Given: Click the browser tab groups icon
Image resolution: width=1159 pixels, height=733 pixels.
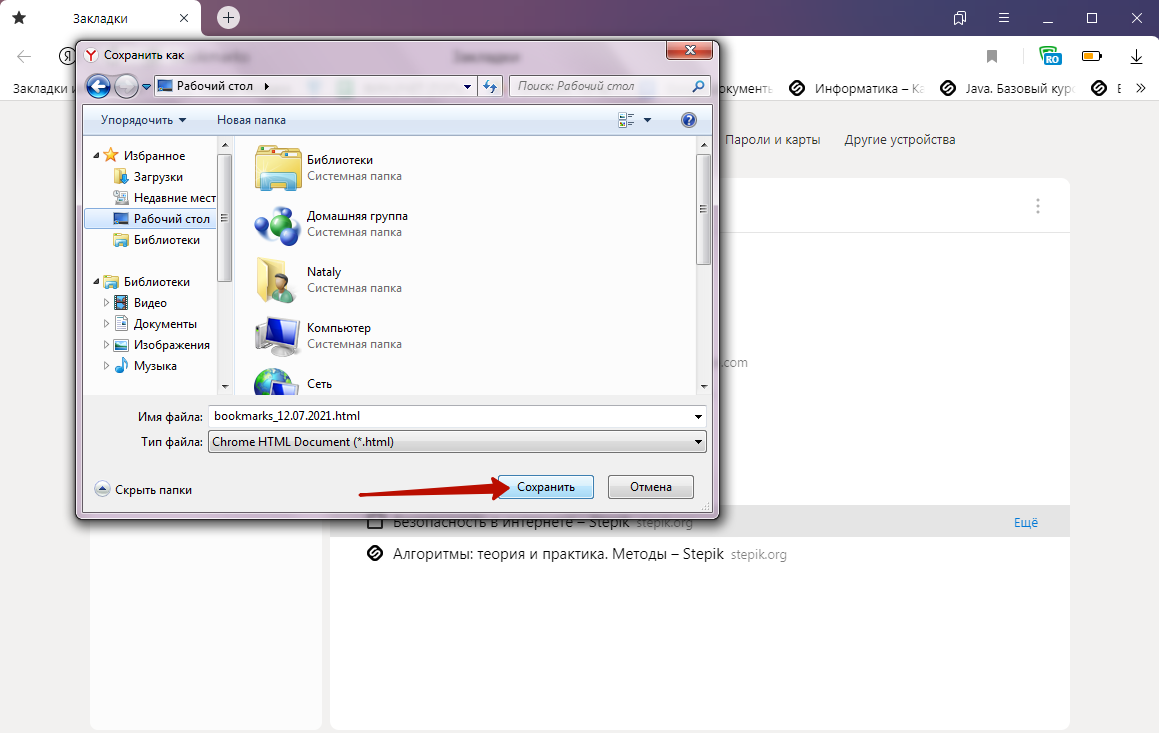Looking at the screenshot, I should tap(959, 18).
